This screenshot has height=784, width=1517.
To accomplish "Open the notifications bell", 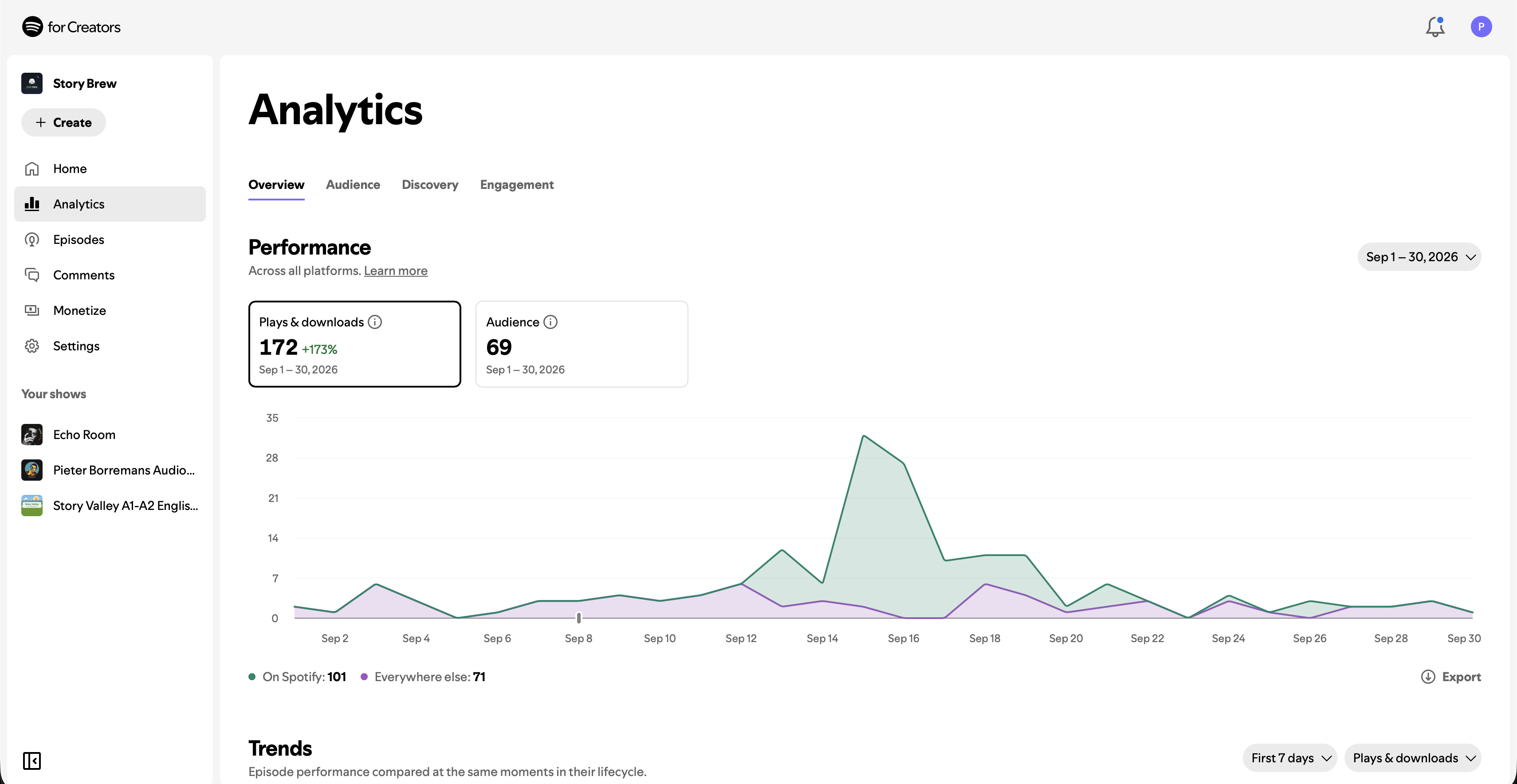I will pos(1435,27).
